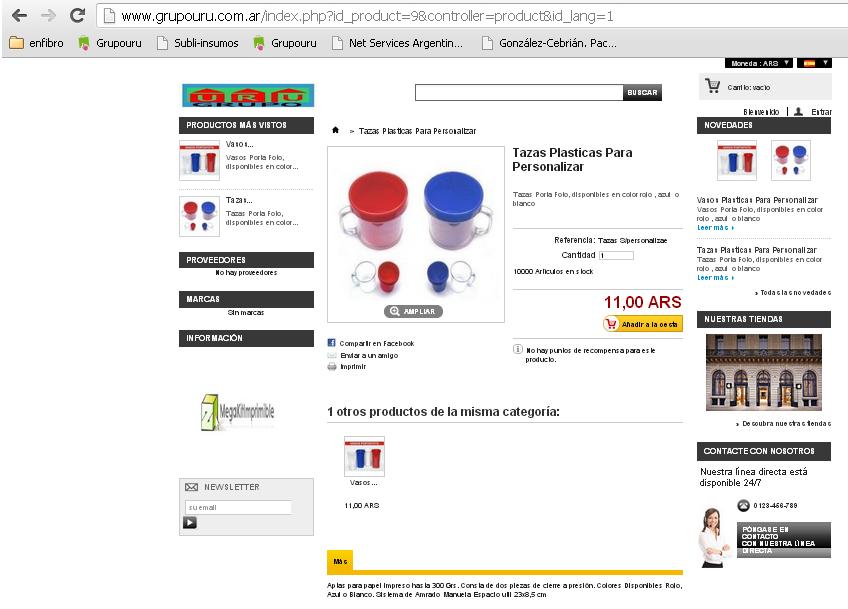
Task: Click the Cantidad quantity field
Action: pyautogui.click(x=616, y=255)
